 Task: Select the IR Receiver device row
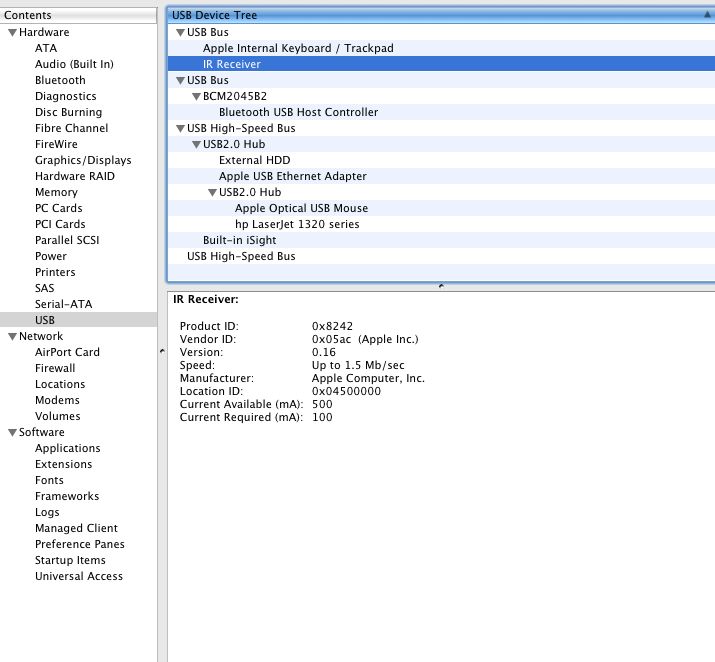click(441, 64)
